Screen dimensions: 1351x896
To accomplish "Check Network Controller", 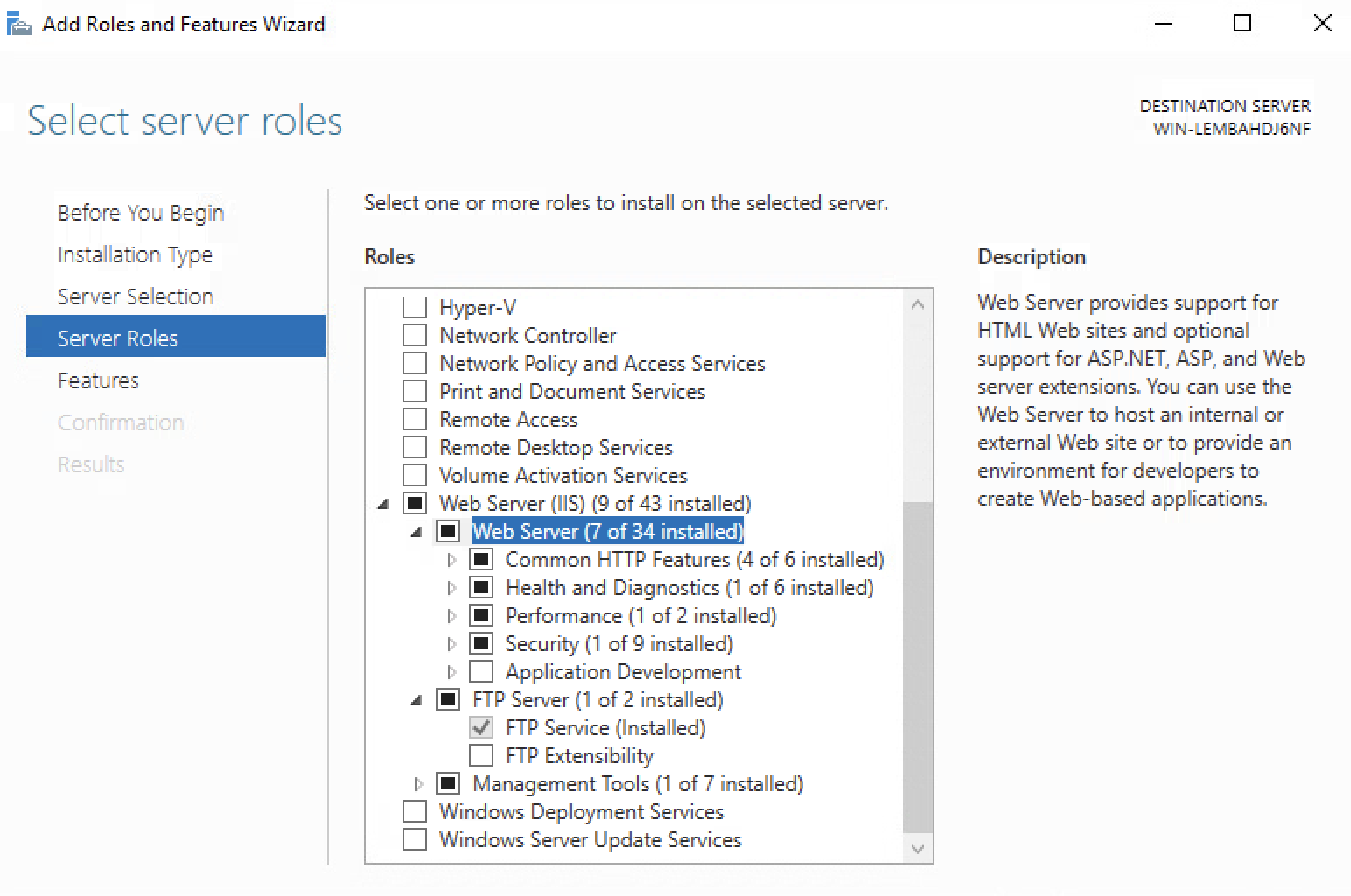I will point(415,334).
